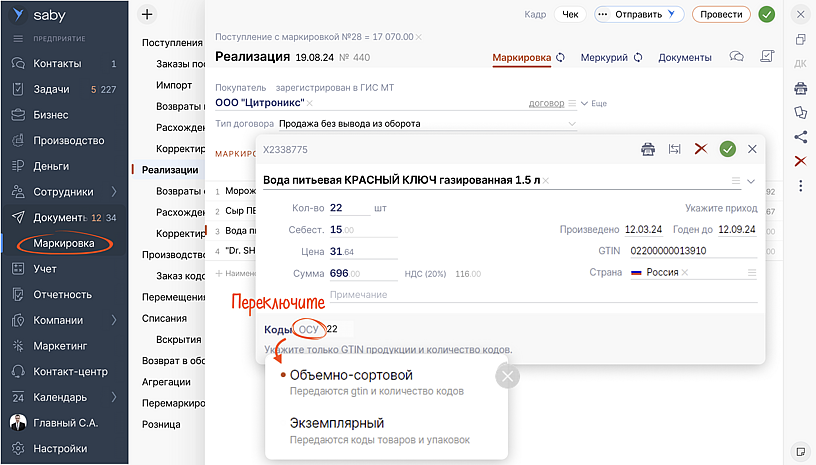
Task: Confirm item with green checkmark in card
Action: click(728, 149)
